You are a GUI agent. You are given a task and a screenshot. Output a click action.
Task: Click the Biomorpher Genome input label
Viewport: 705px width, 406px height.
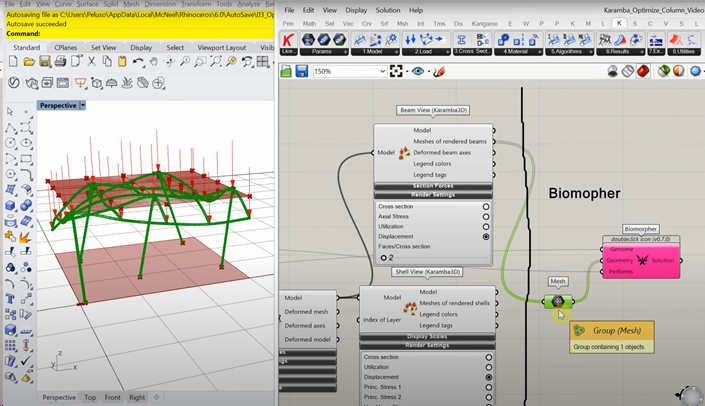[x=621, y=249]
